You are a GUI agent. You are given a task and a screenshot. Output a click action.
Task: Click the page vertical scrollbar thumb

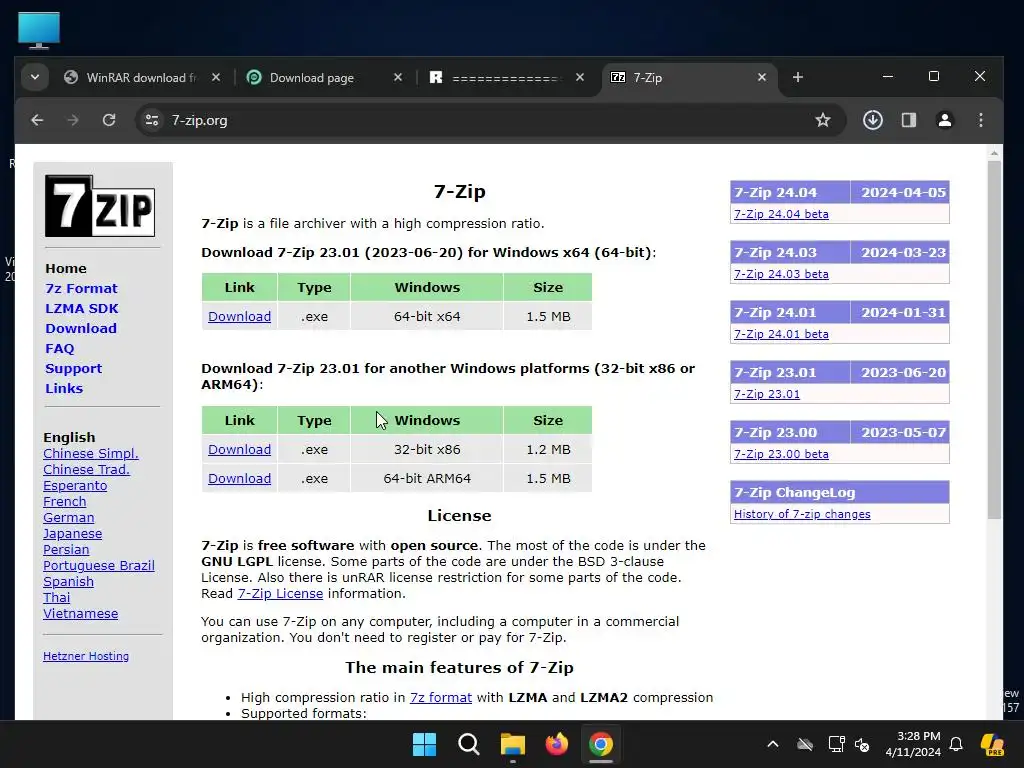coord(994,340)
